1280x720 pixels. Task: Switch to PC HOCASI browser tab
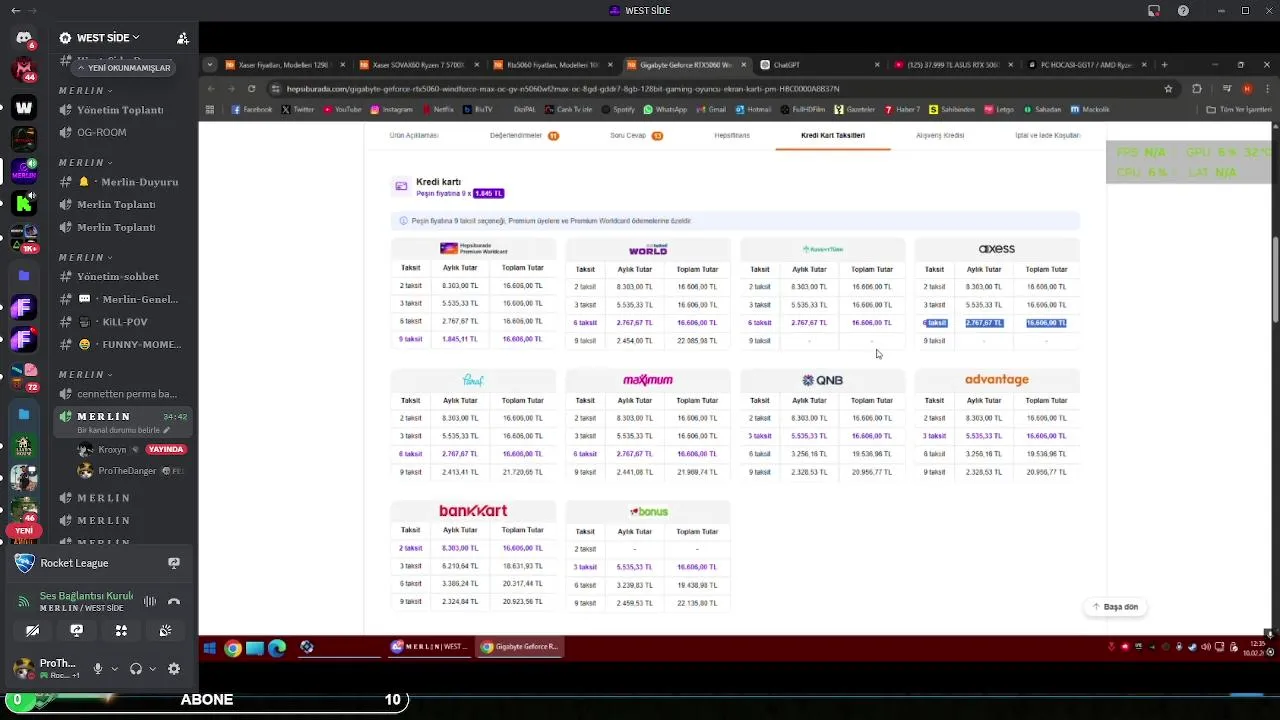[x=1088, y=65]
